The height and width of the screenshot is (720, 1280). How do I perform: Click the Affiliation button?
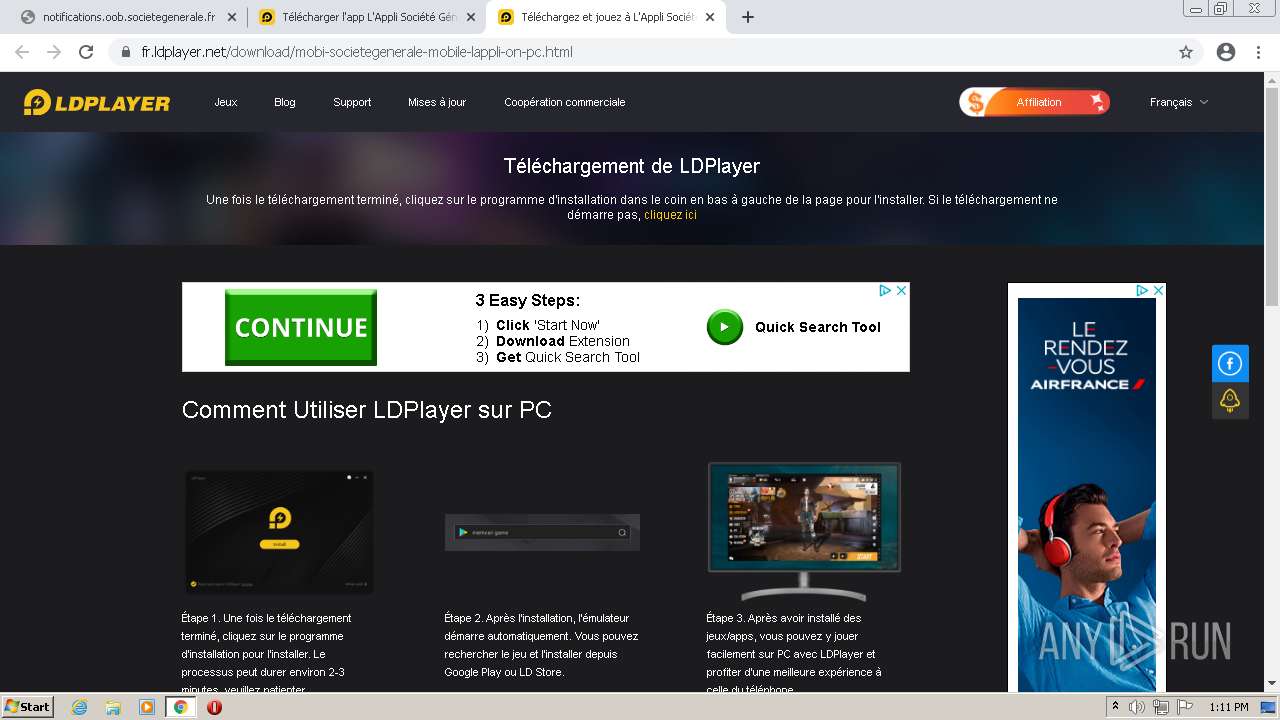pyautogui.click(x=1035, y=102)
